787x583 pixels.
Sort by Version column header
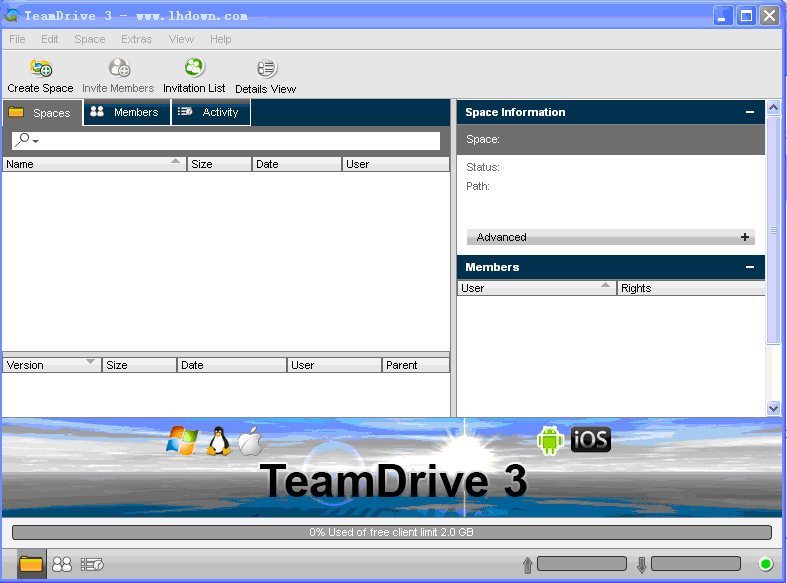click(52, 365)
